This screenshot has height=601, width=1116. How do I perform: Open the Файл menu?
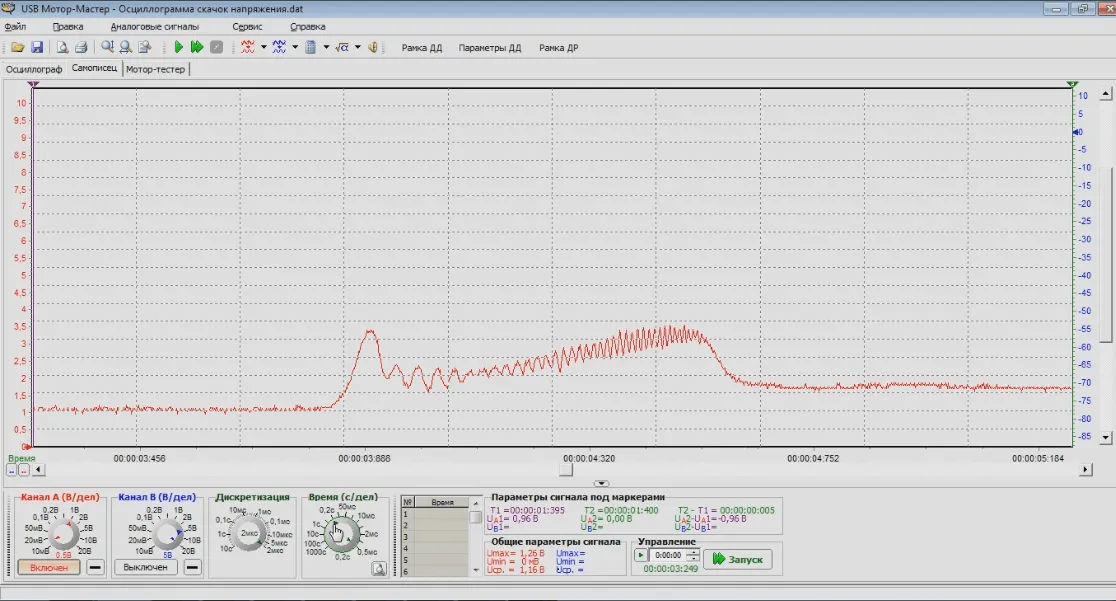[15, 26]
